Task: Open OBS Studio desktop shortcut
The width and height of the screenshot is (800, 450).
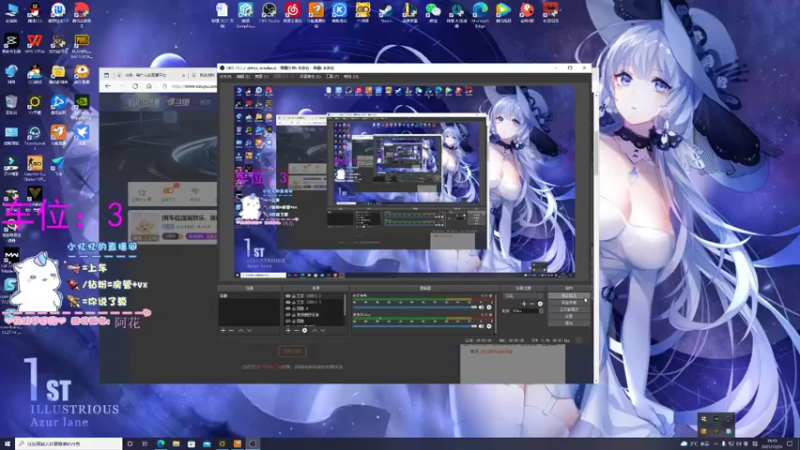Action: click(x=269, y=13)
